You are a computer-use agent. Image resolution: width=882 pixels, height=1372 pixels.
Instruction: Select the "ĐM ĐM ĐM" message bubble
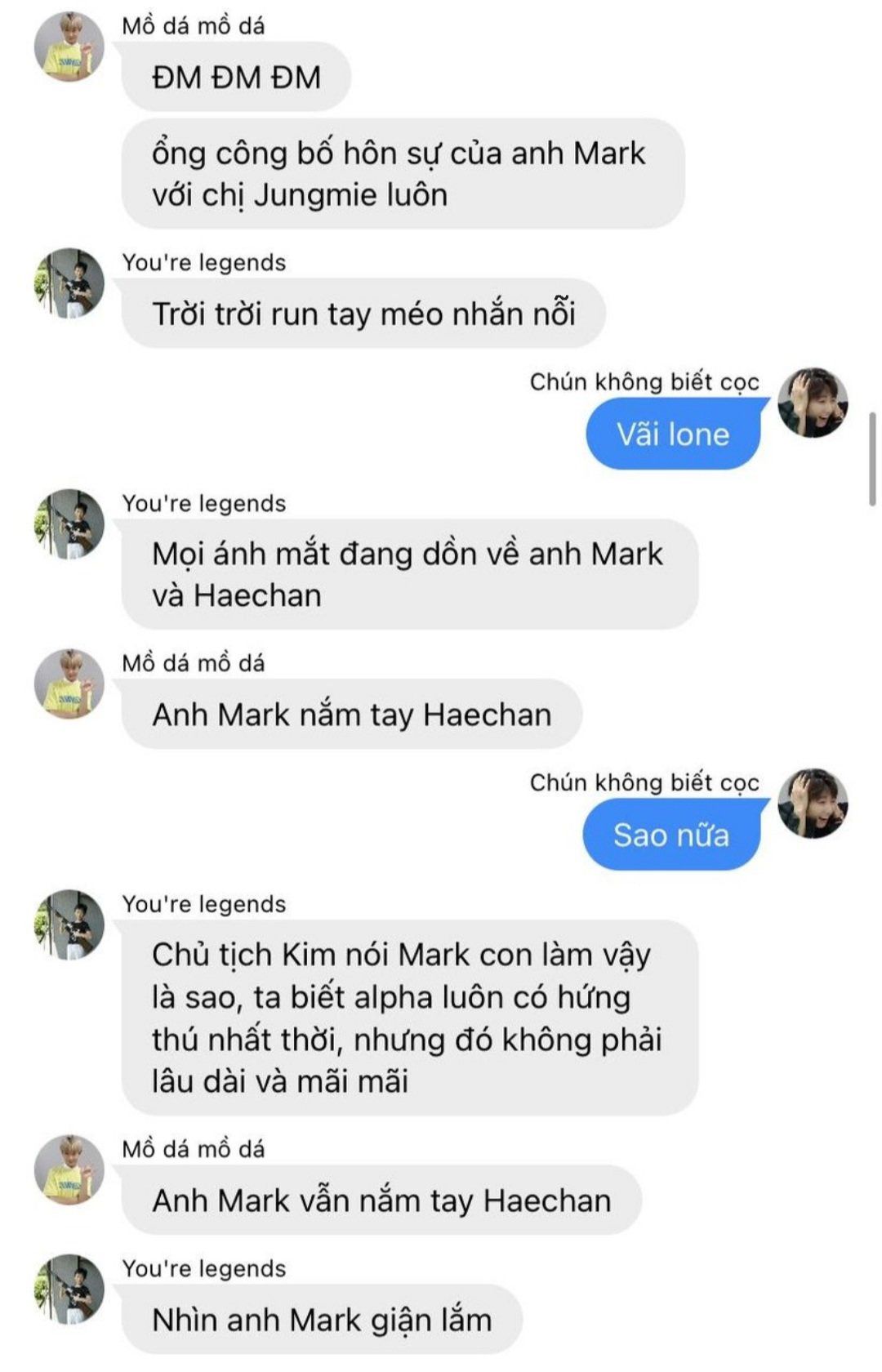point(236,78)
